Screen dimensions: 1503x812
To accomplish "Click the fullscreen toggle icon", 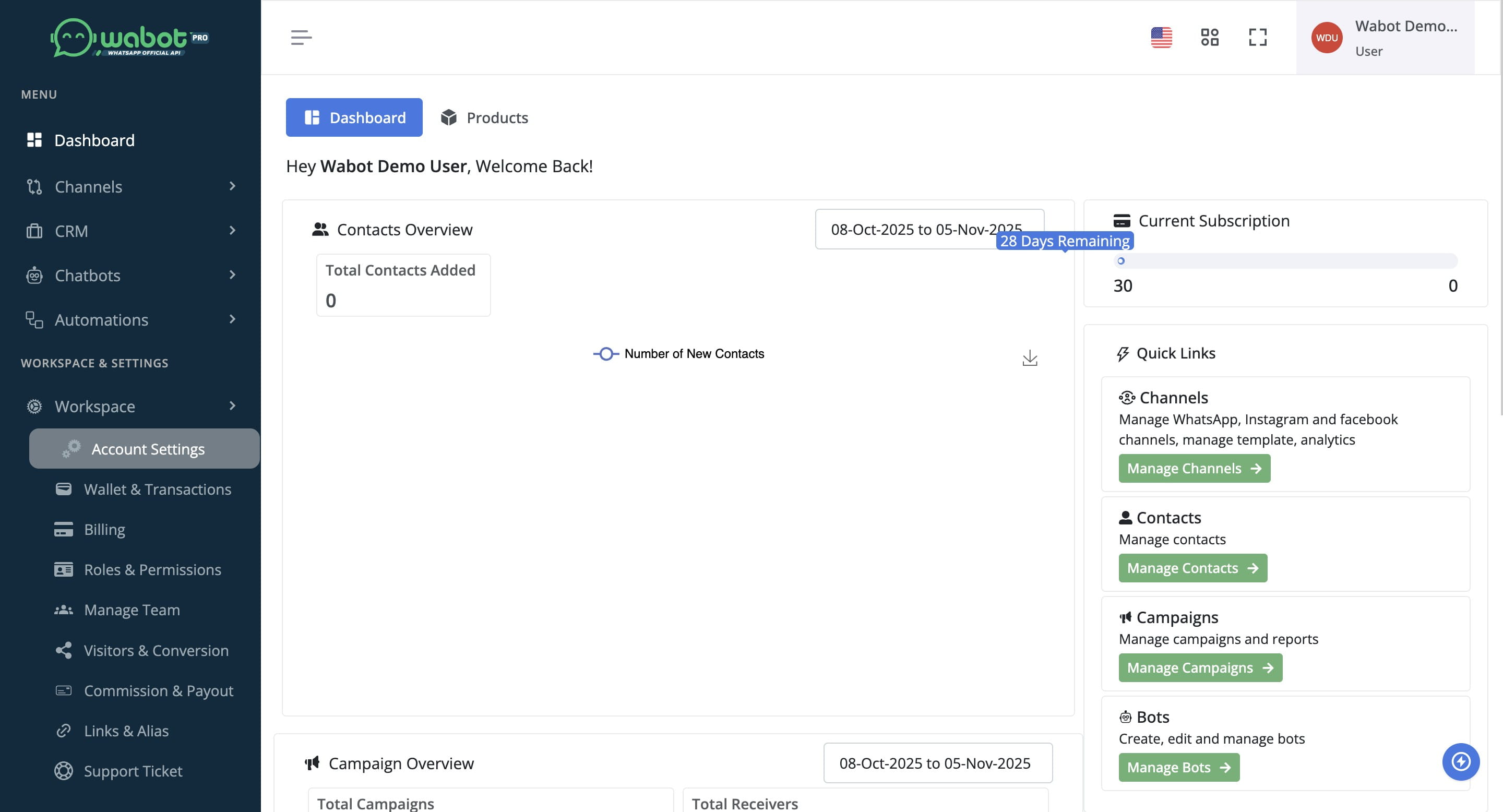I will coord(1257,38).
